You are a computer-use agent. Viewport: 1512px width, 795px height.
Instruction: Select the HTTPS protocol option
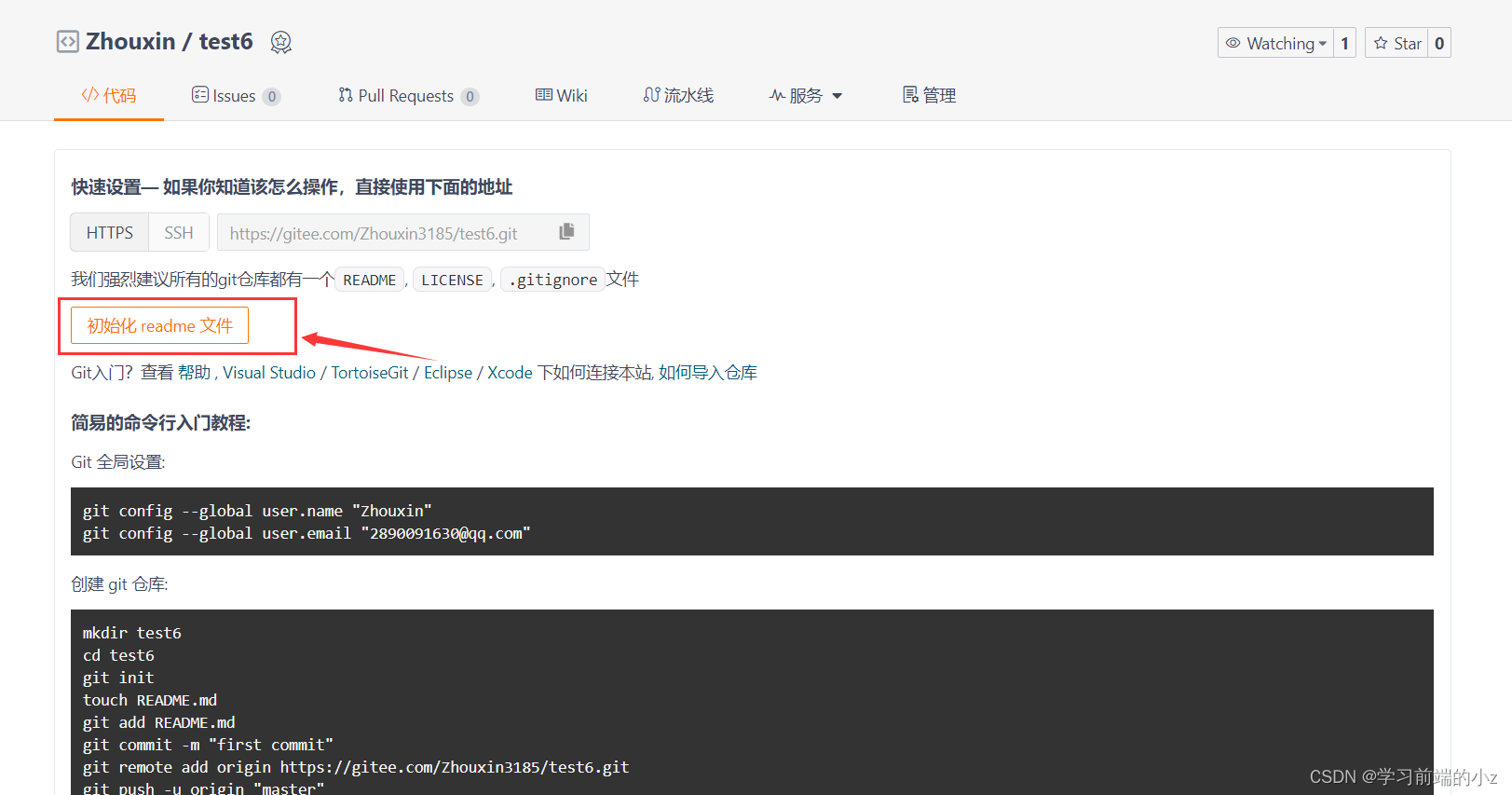point(110,232)
